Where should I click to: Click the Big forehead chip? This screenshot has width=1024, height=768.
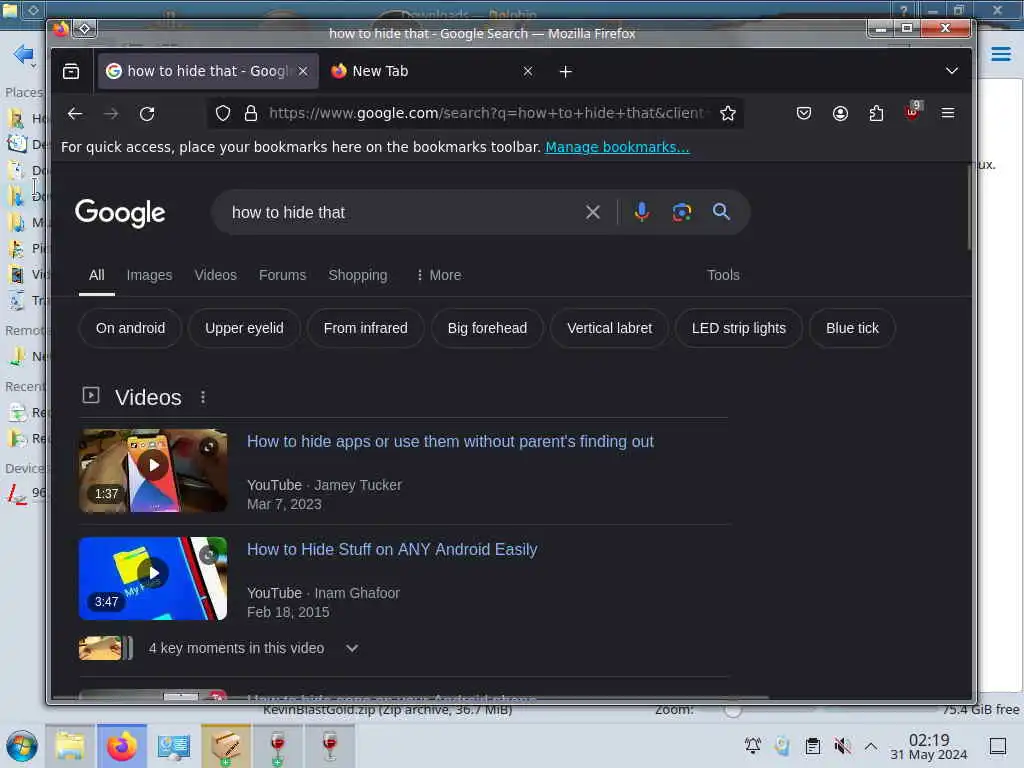(487, 328)
